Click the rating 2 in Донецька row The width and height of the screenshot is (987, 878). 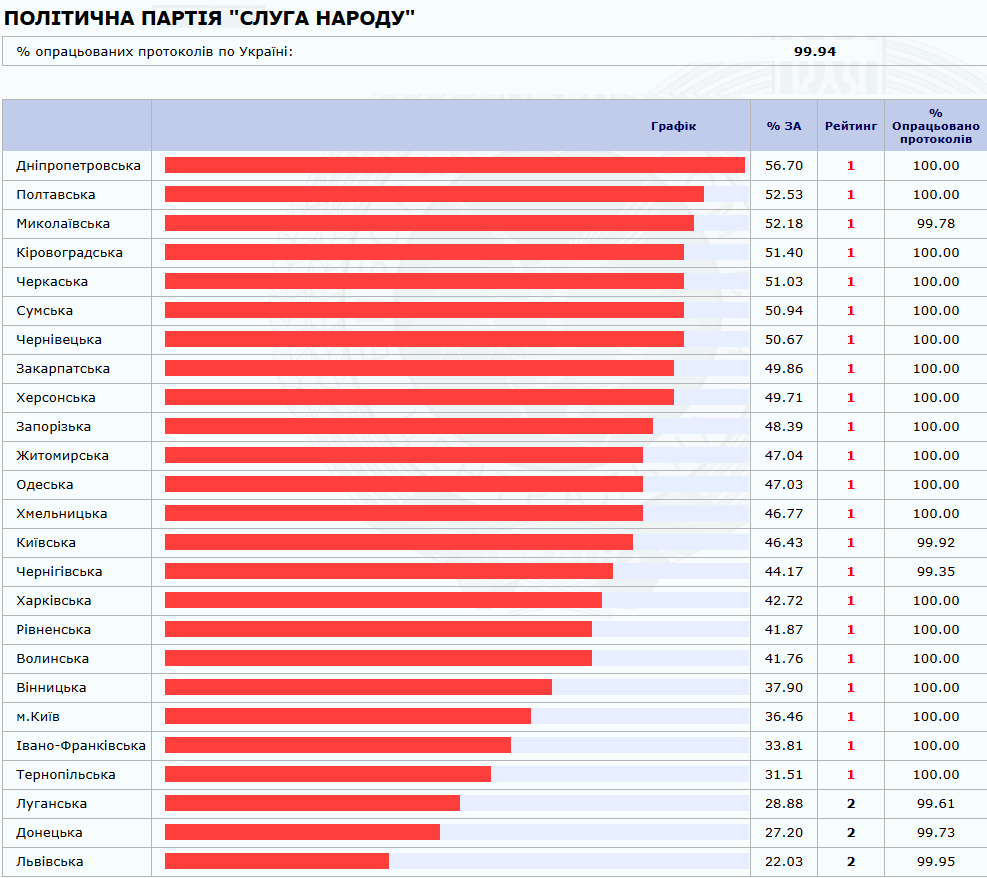[x=851, y=831]
